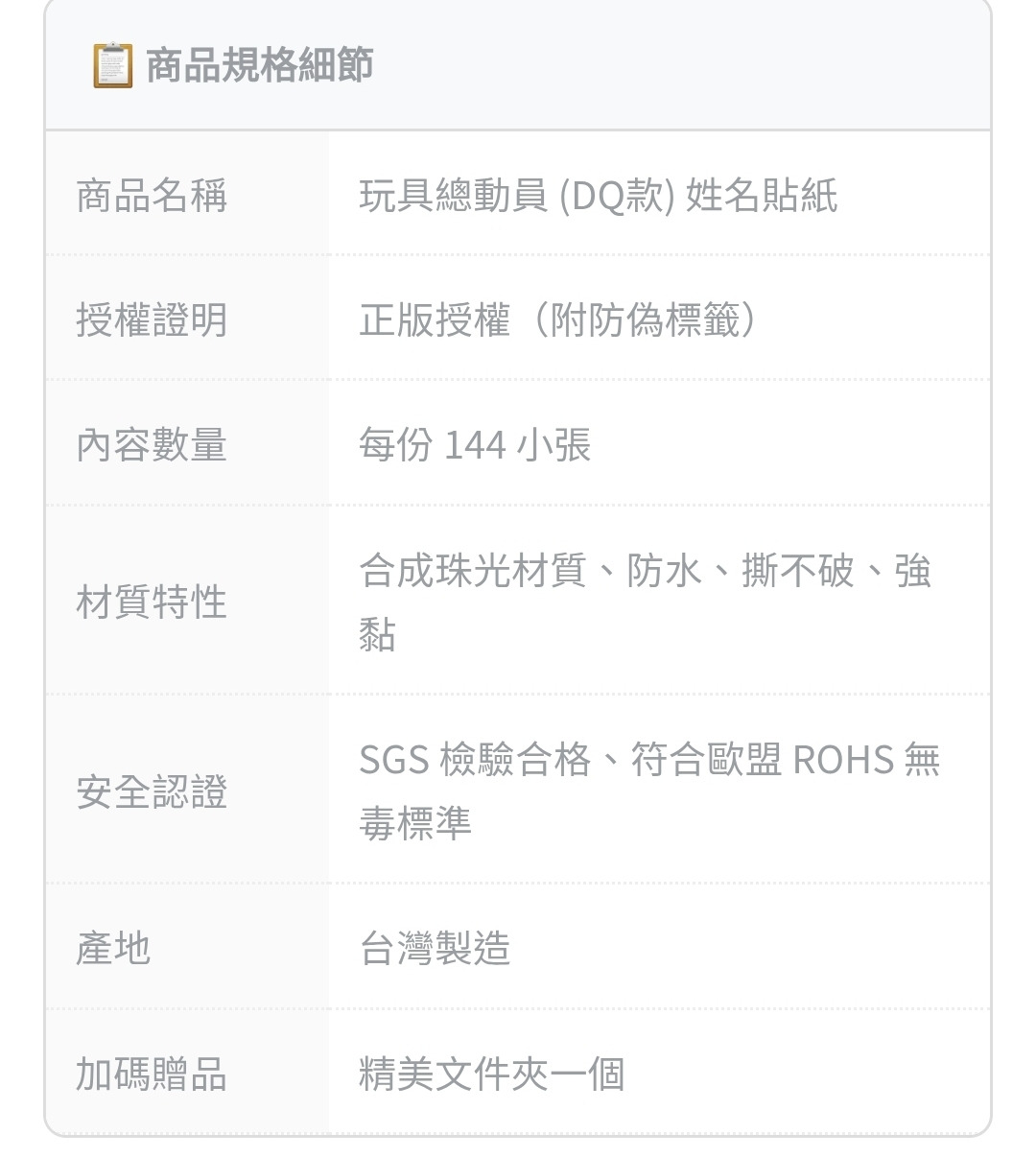Select the 授權證明 row label

tap(152, 319)
